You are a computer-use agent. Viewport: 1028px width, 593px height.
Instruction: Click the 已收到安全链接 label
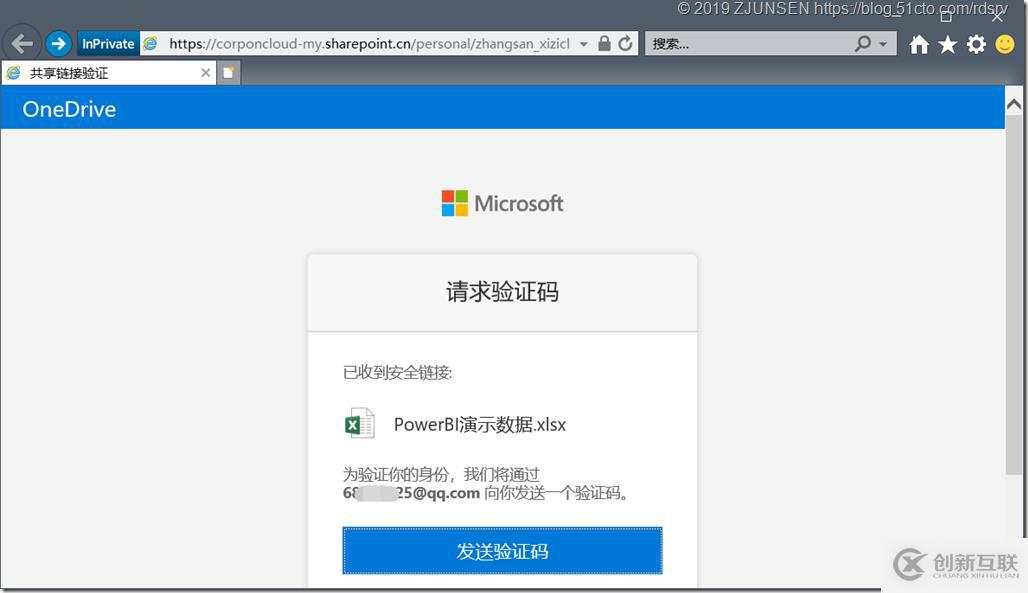(397, 373)
